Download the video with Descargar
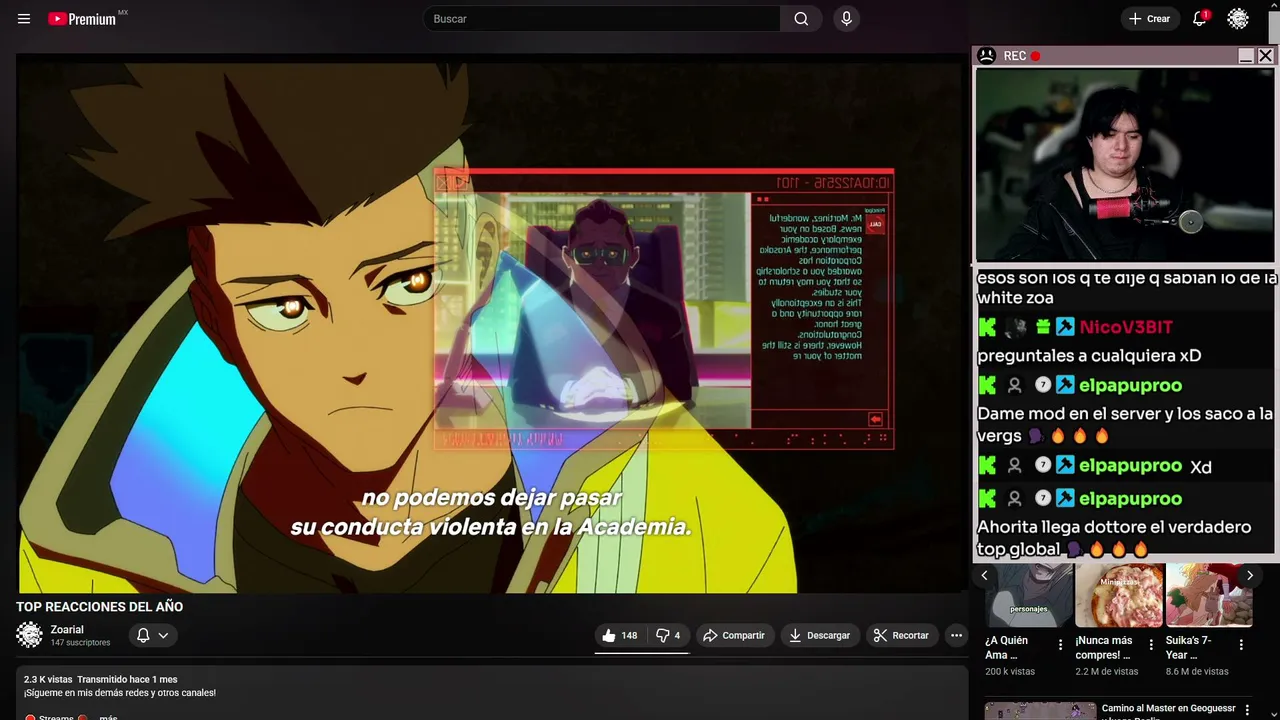The height and width of the screenshot is (720, 1280). [819, 635]
